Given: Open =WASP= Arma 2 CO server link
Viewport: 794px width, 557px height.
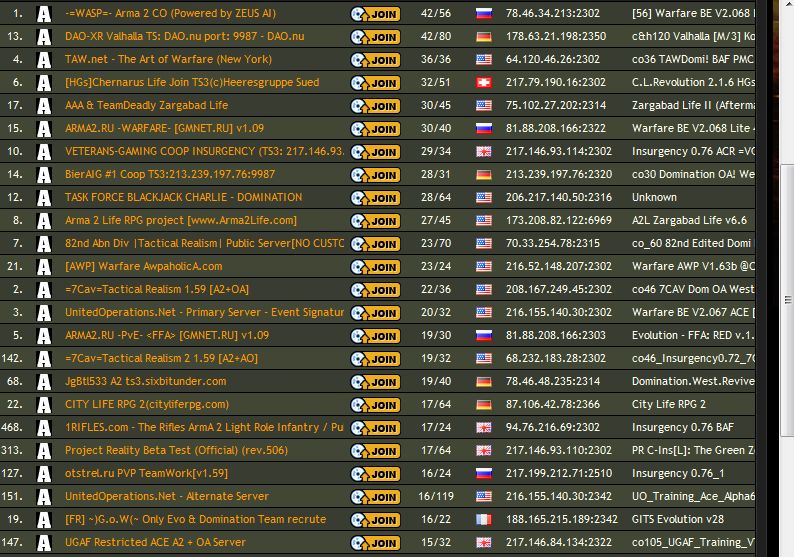Looking at the screenshot, I should click(x=170, y=14).
